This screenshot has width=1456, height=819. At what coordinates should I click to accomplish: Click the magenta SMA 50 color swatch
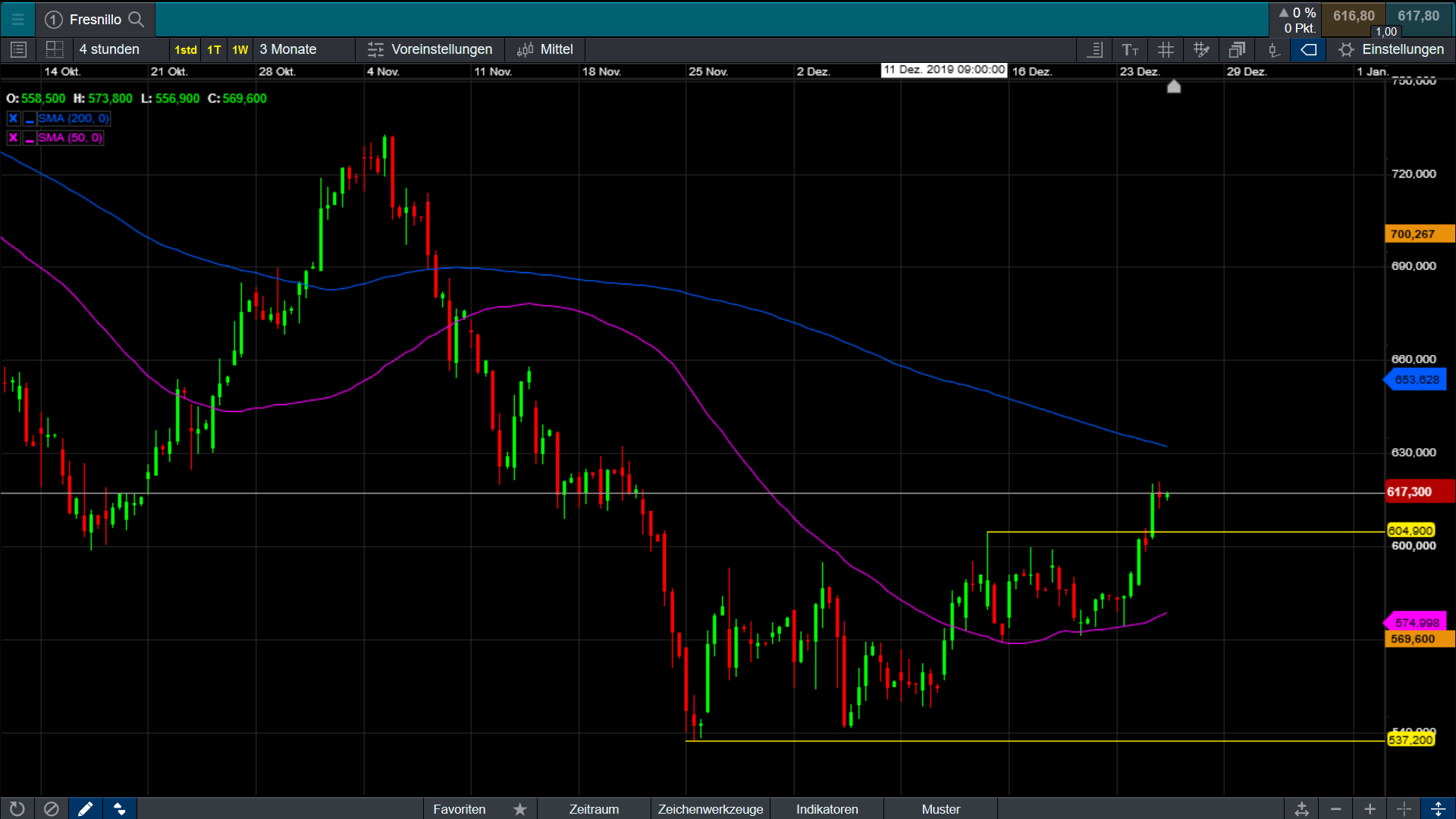30,138
